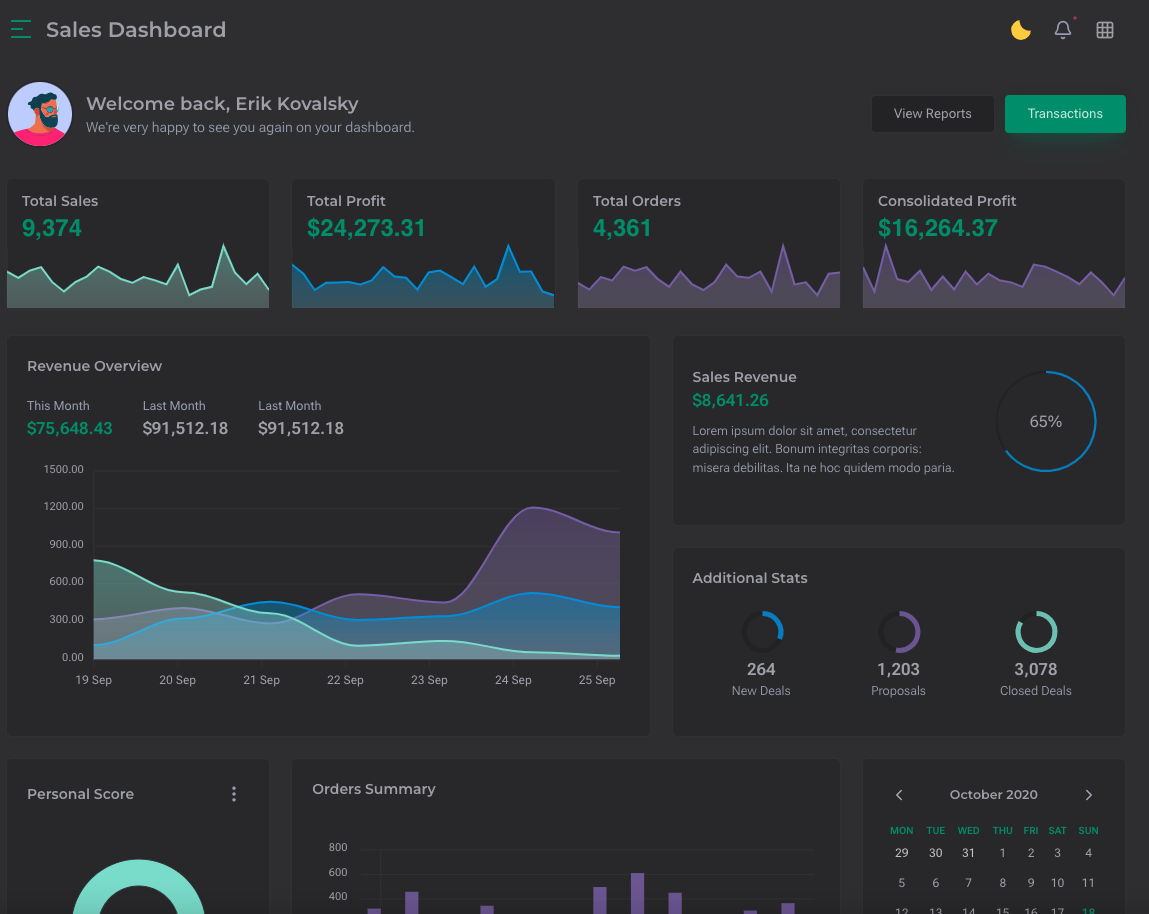
Task: Go to next calendar month
Action: point(1089,795)
